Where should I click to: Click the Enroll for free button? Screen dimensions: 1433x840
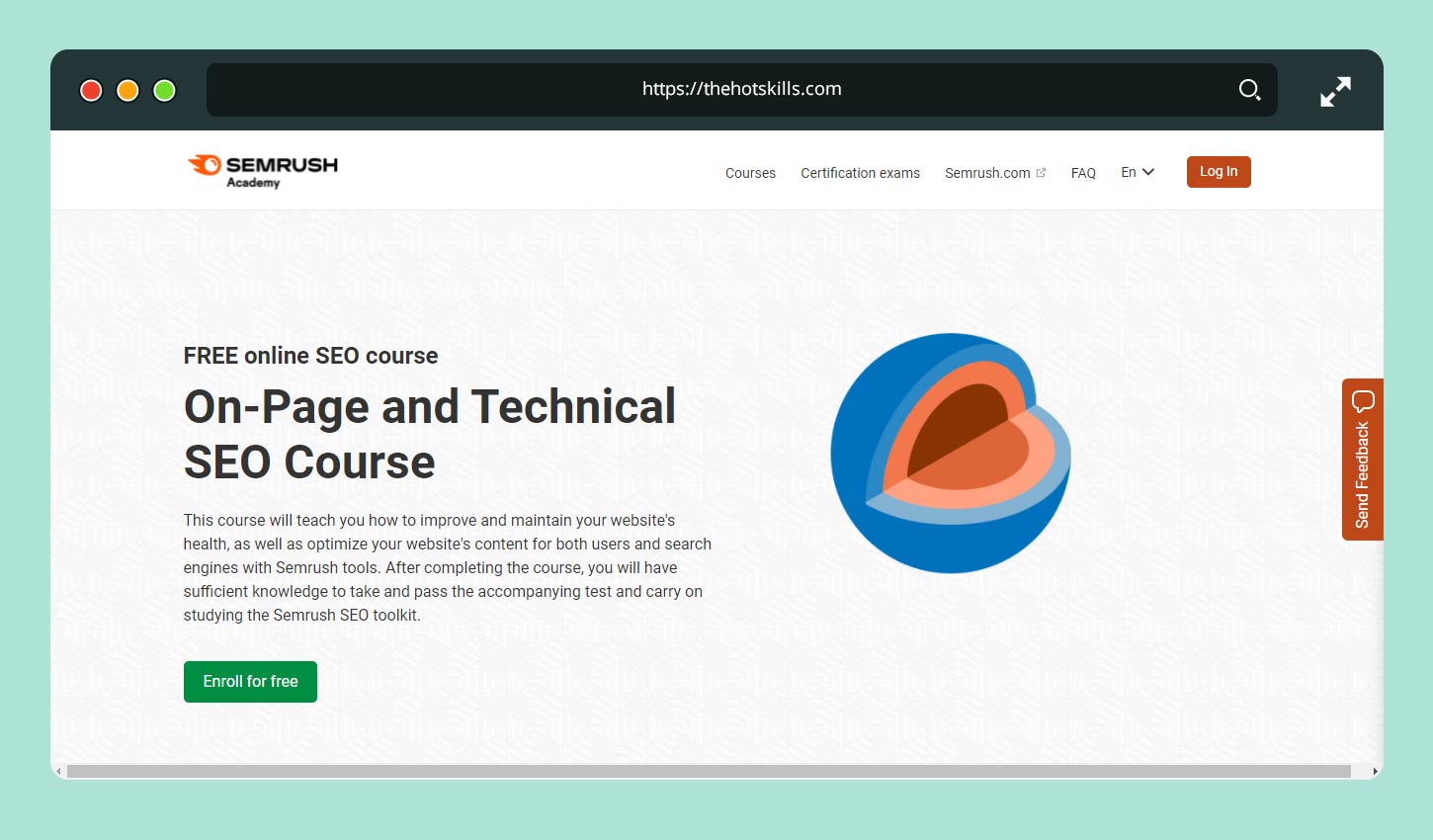click(250, 682)
